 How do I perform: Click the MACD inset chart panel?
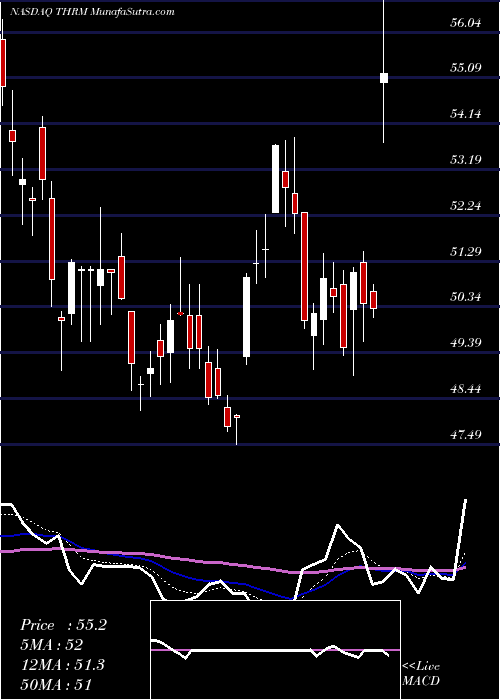click(275, 650)
